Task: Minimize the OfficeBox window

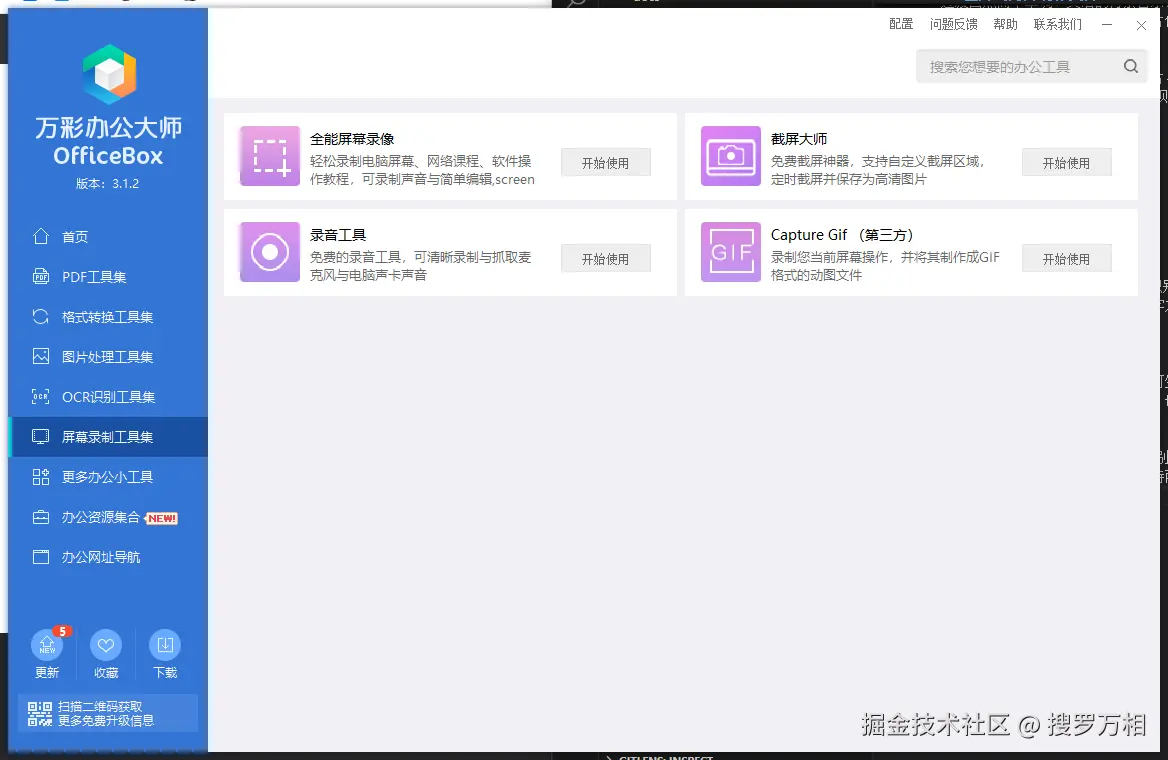Action: (1107, 25)
